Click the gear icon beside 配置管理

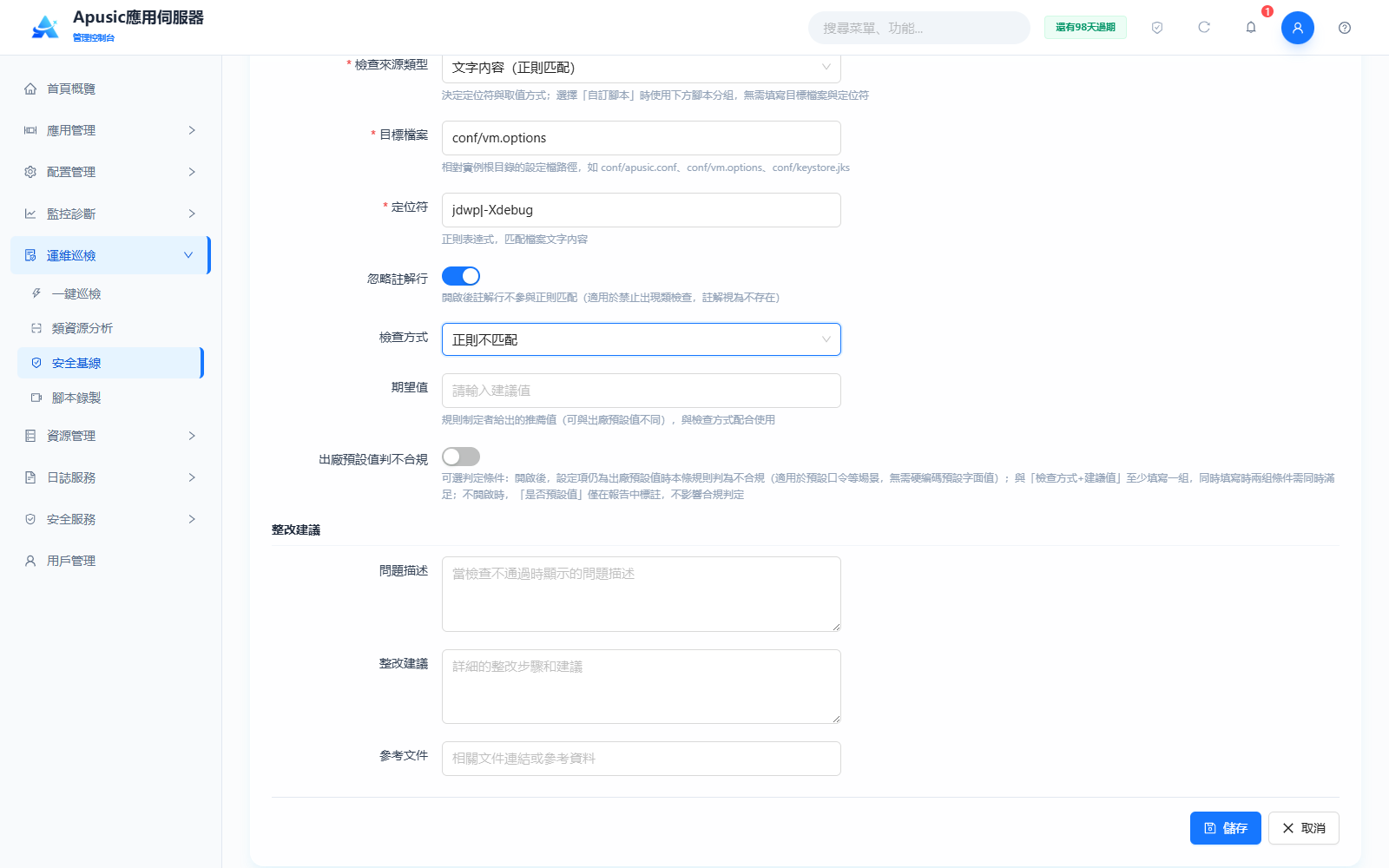click(30, 172)
